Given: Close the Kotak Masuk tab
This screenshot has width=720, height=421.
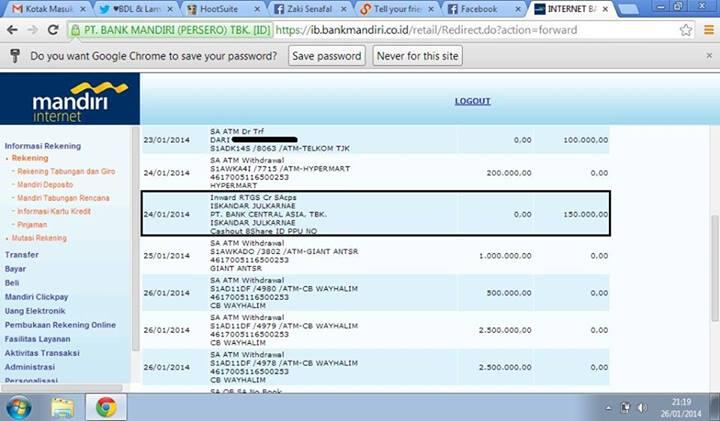Looking at the screenshot, I should point(83,9).
